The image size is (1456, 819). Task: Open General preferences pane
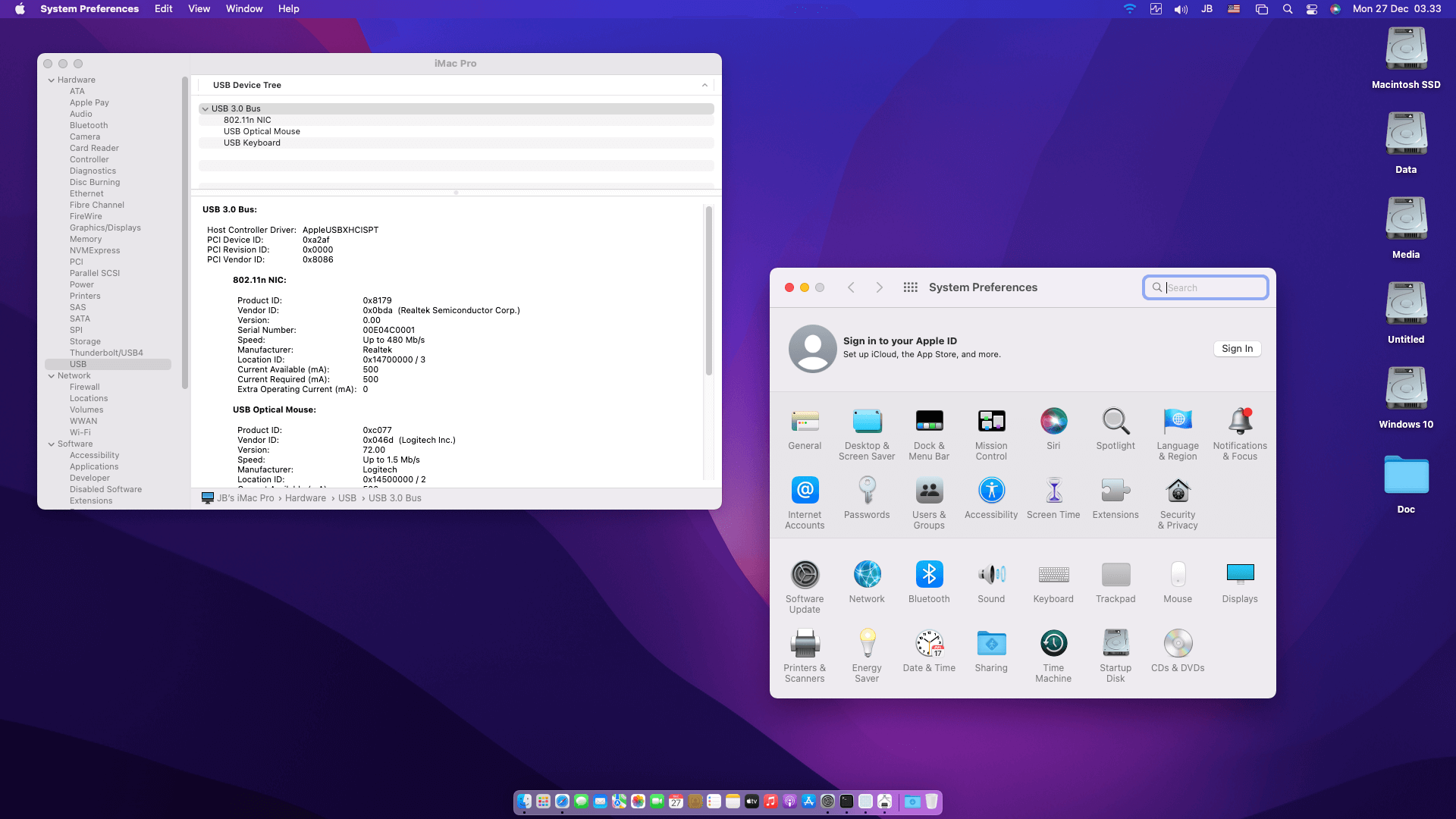[805, 429]
